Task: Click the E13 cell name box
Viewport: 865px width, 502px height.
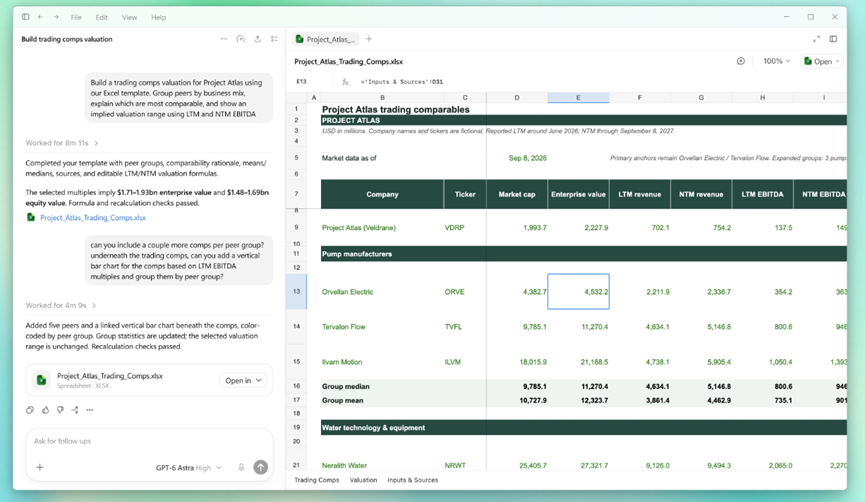Action: pos(302,82)
